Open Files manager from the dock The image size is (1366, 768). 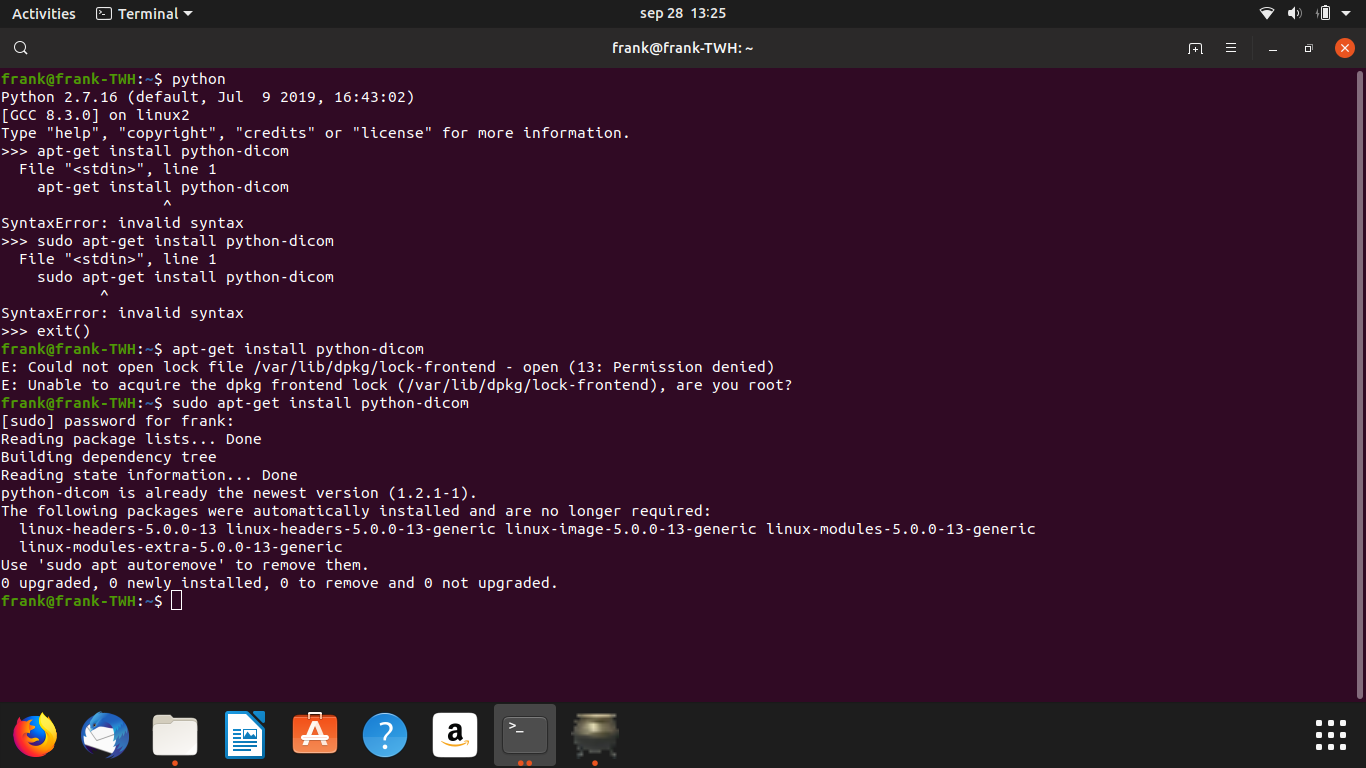click(x=175, y=736)
